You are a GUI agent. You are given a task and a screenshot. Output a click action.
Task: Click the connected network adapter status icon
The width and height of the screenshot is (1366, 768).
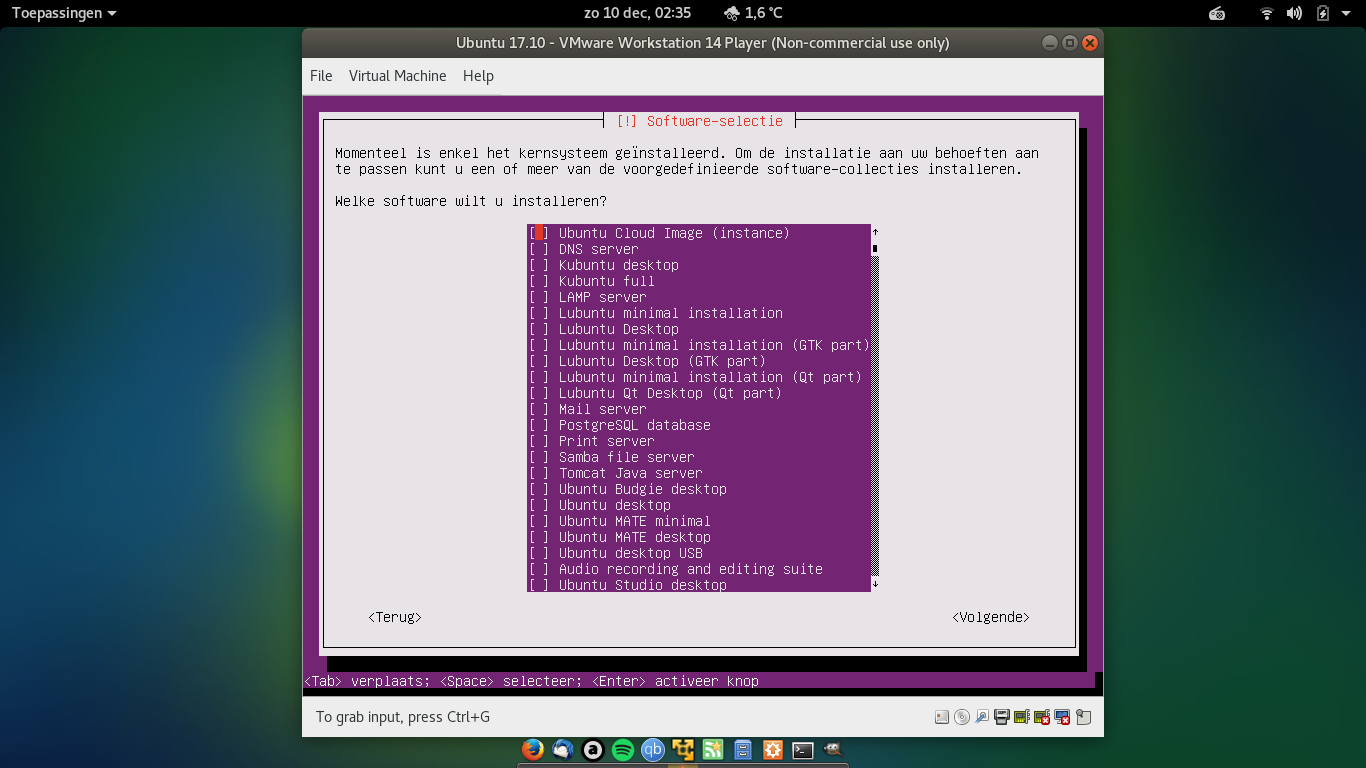click(x=1022, y=717)
